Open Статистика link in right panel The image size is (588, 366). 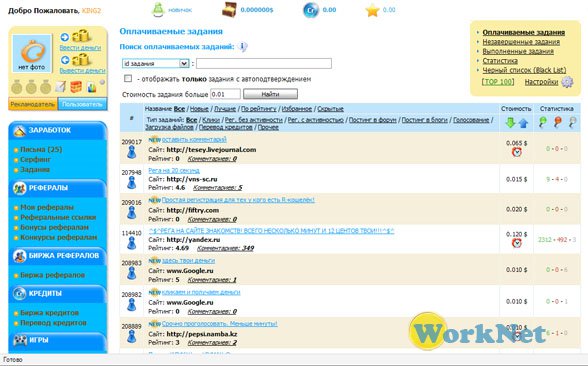pyautogui.click(x=500, y=60)
